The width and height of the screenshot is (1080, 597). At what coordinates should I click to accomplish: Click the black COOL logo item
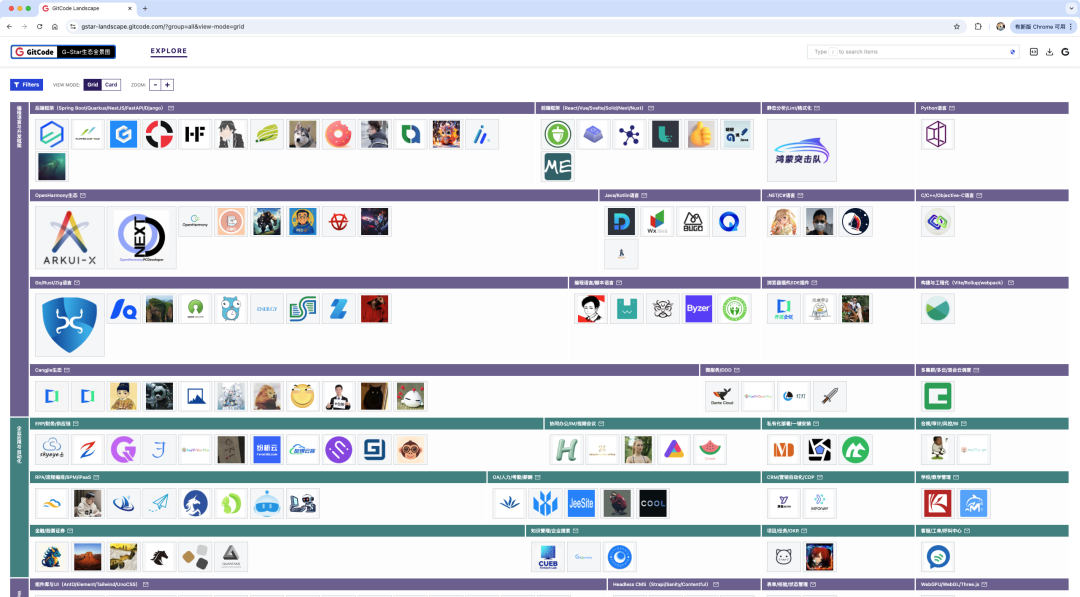pyautogui.click(x=653, y=503)
